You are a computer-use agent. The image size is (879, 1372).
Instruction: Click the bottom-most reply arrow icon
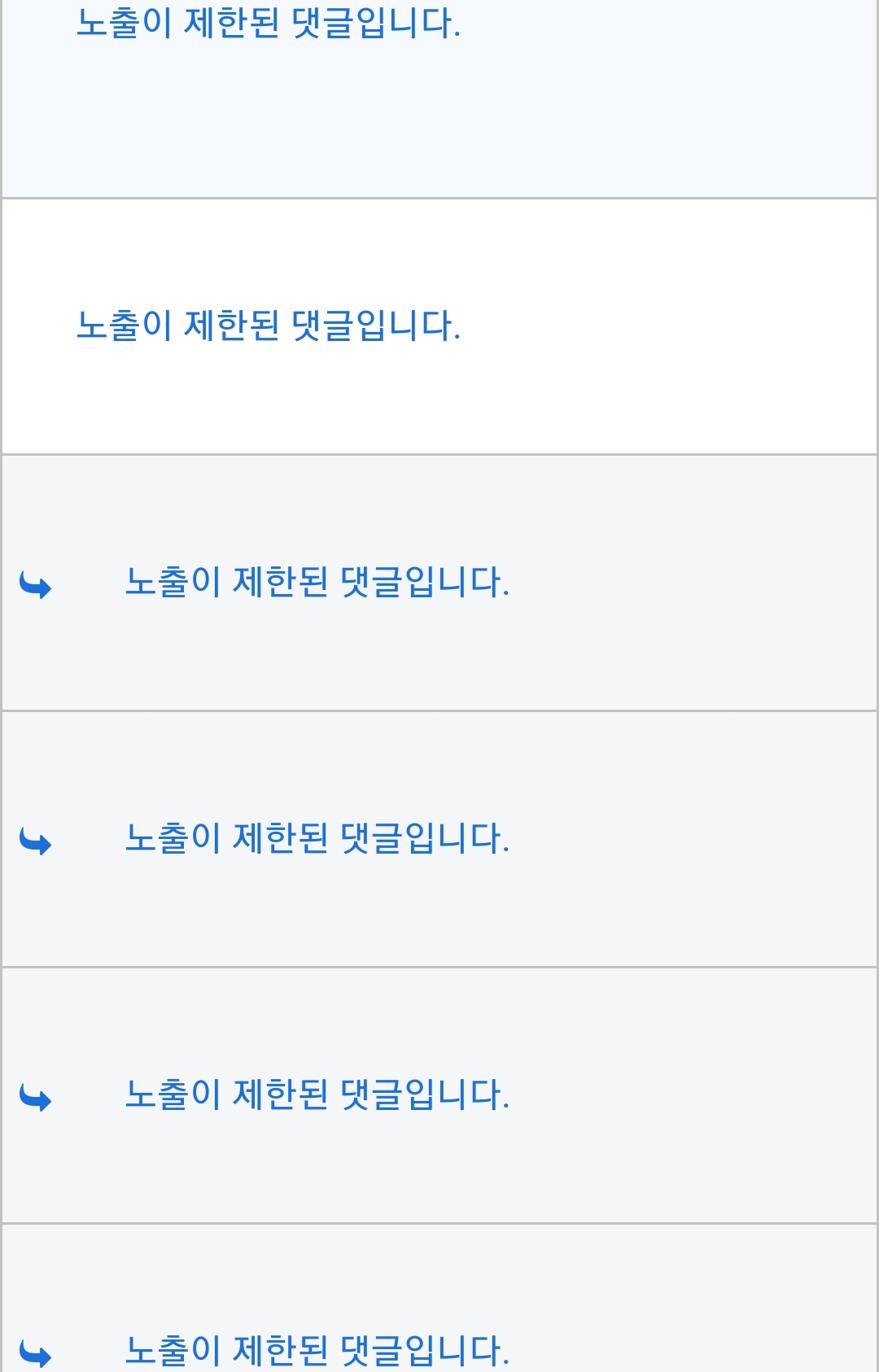[x=36, y=1353]
